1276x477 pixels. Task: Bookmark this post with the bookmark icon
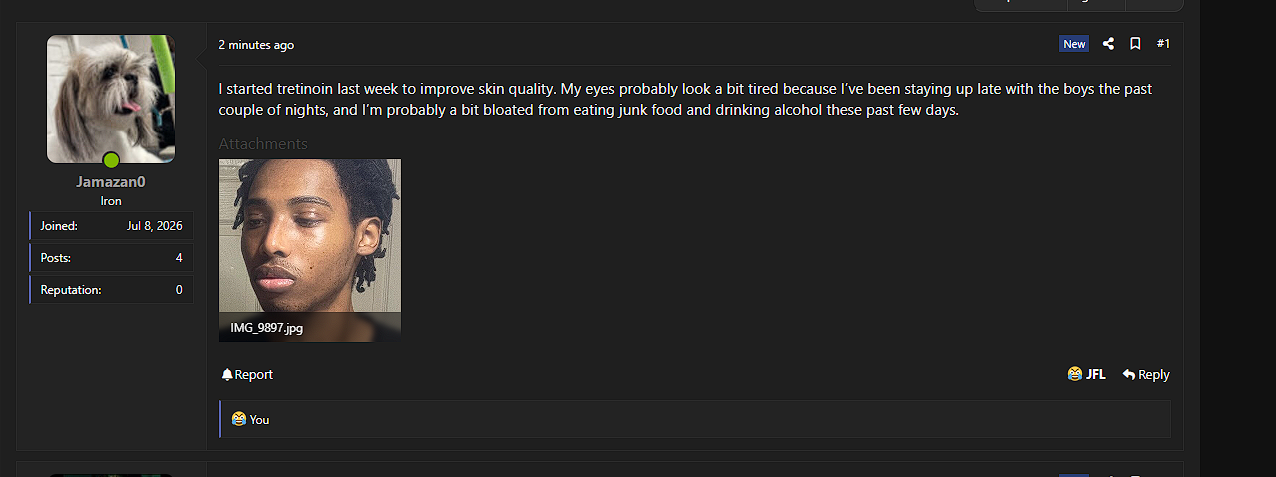click(1135, 44)
